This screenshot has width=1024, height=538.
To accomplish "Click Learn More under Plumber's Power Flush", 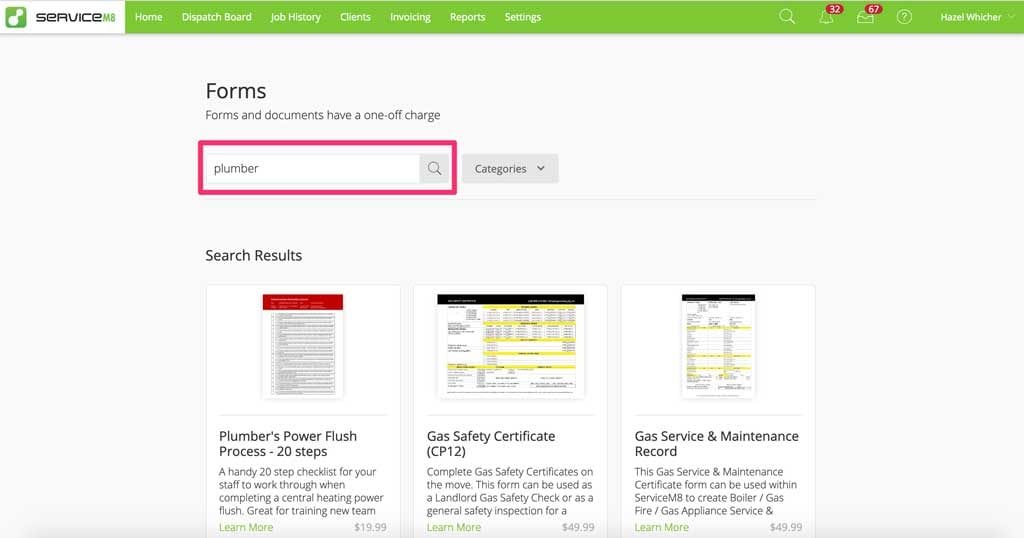I will [x=246, y=527].
